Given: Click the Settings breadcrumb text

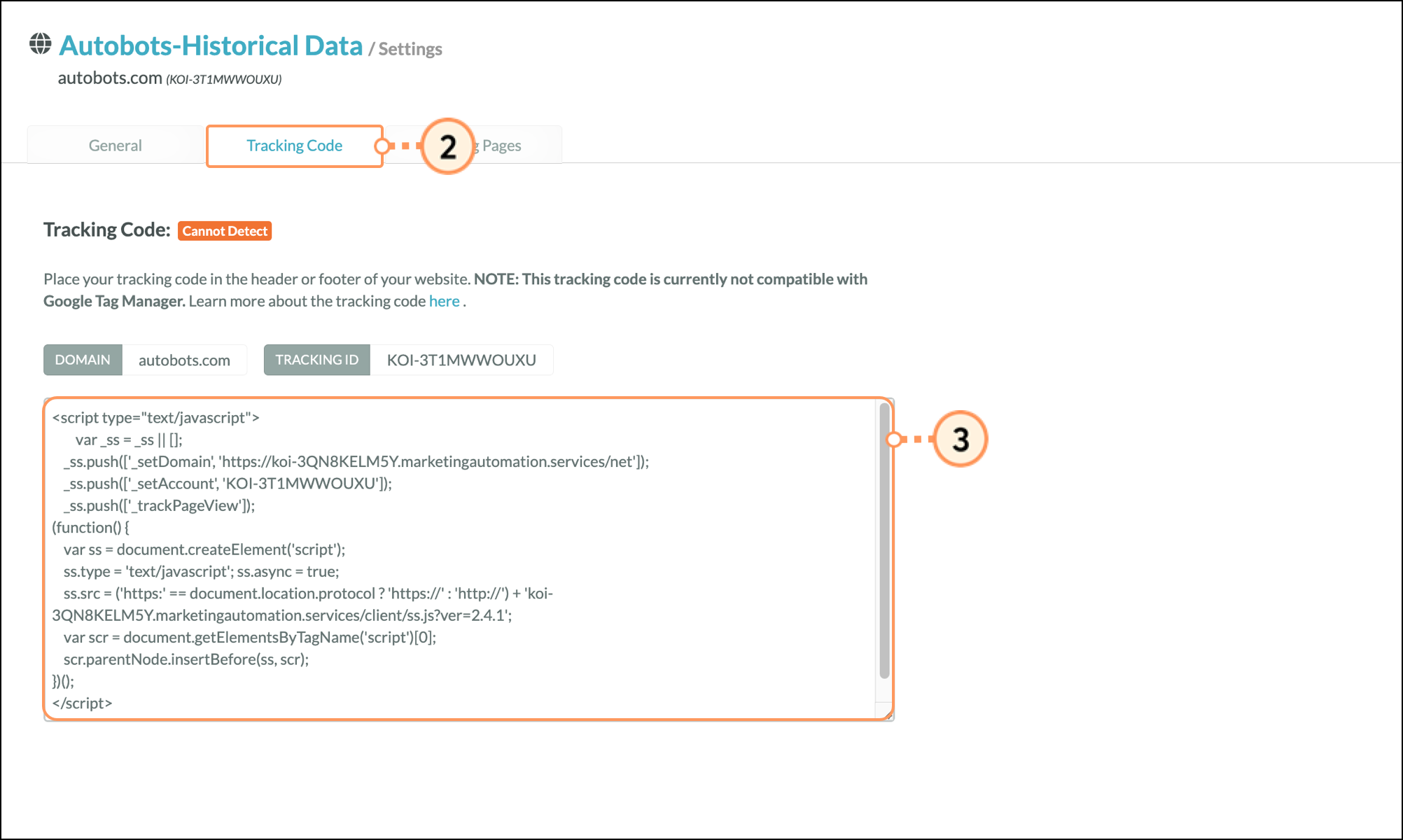Looking at the screenshot, I should [x=410, y=49].
